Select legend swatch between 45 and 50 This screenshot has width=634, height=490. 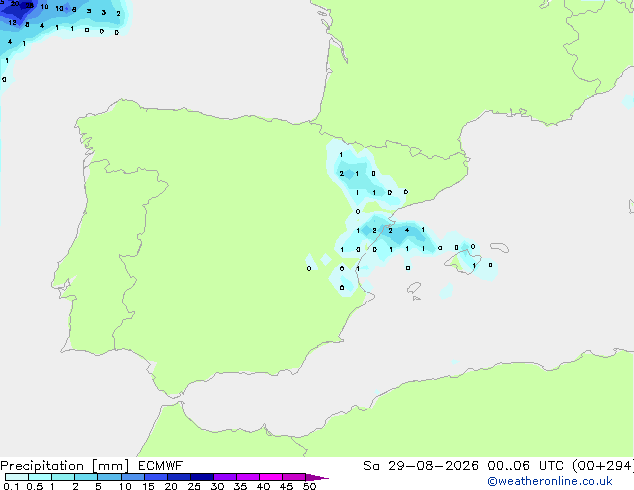(x=294, y=477)
